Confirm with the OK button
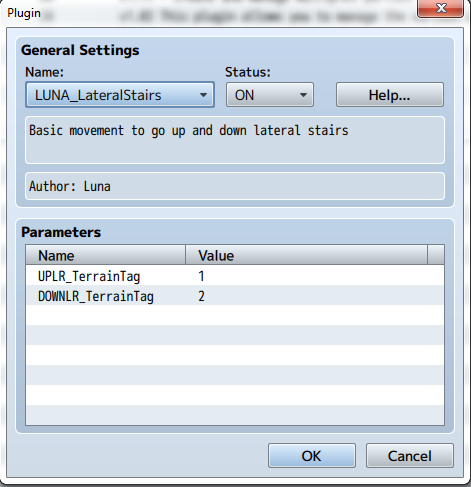The image size is (471, 487). point(312,456)
